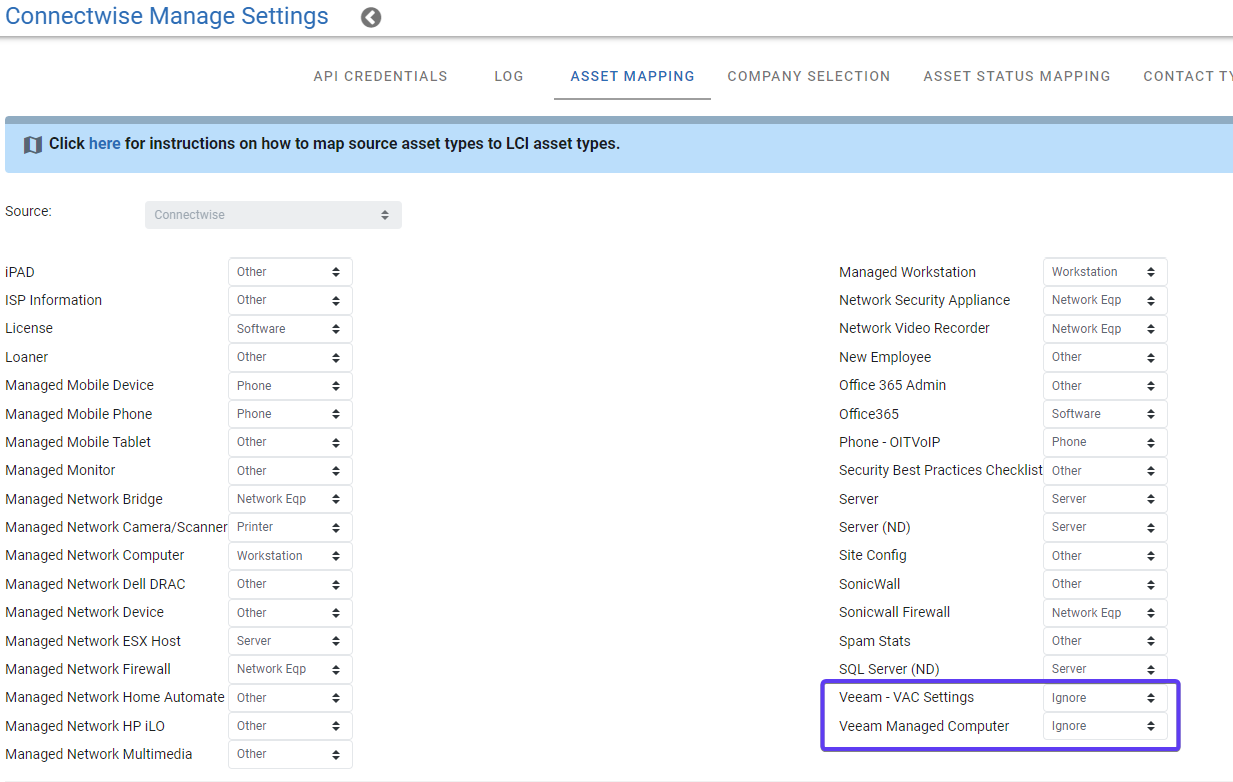The width and height of the screenshot is (1233, 782).
Task: Expand the Loaner asset type dropdown
Action: [290, 357]
